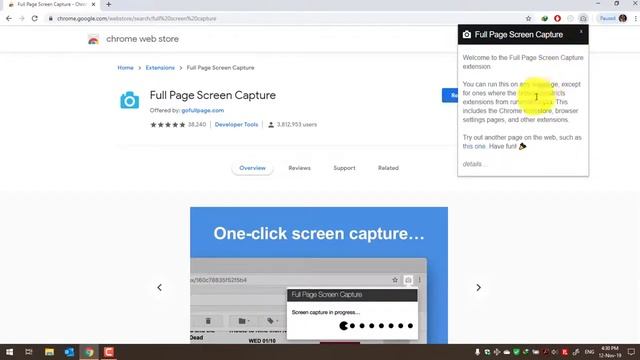Switch to the Support tab
Image resolution: width=640 pixels, height=360 pixels.
tap(344, 168)
